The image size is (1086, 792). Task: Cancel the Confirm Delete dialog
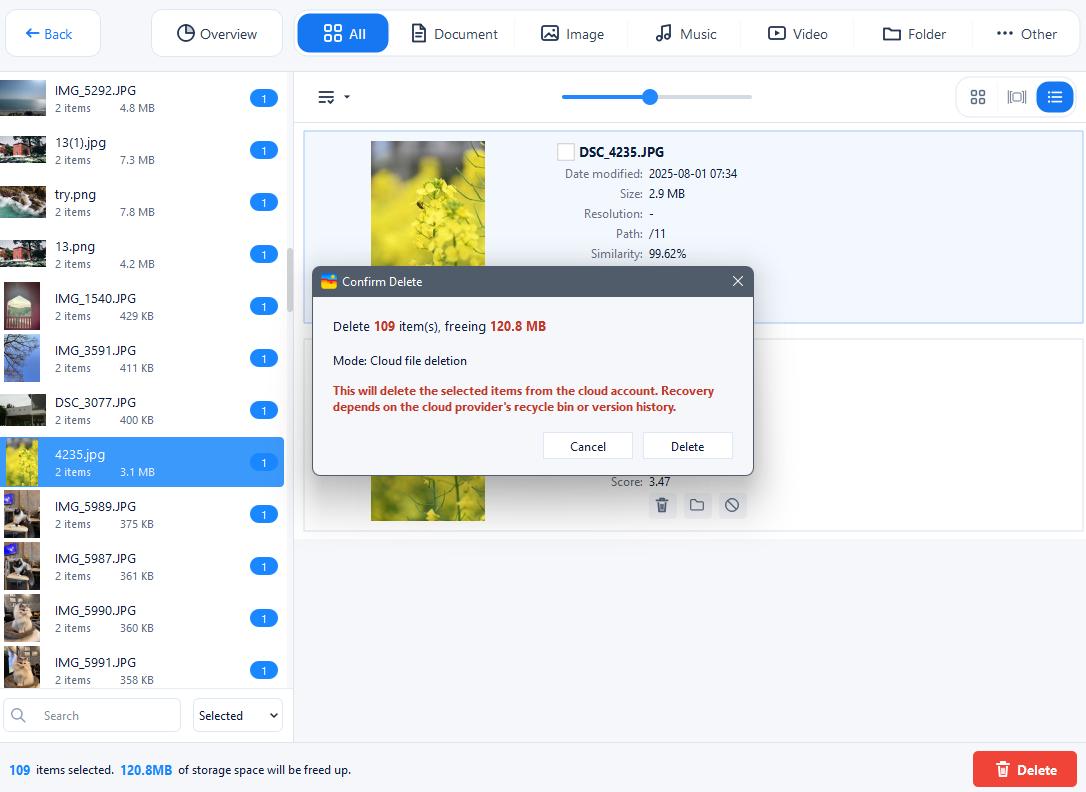tap(587, 447)
